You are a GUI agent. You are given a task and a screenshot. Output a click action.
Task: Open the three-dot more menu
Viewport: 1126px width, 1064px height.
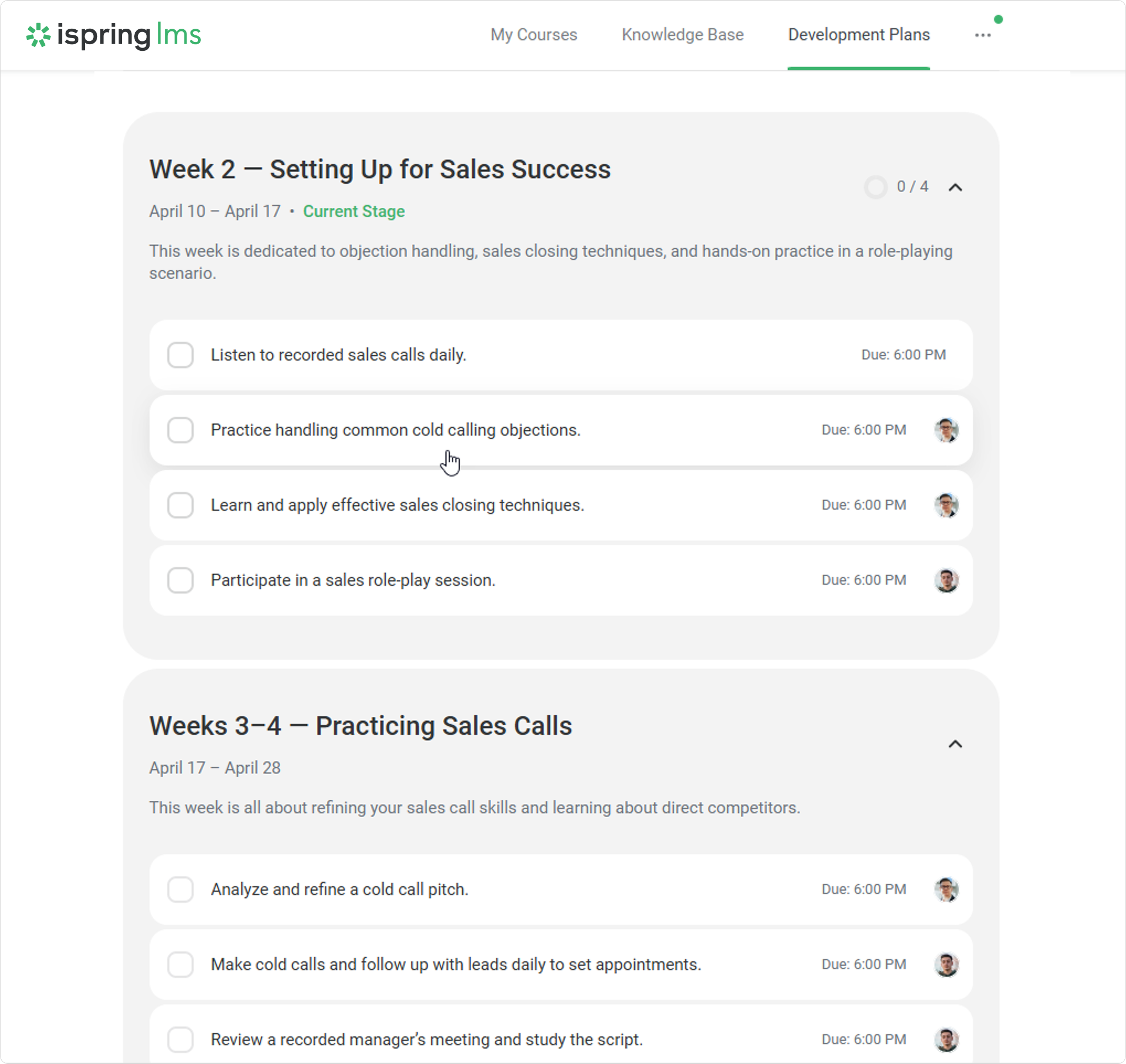pyautogui.click(x=982, y=35)
